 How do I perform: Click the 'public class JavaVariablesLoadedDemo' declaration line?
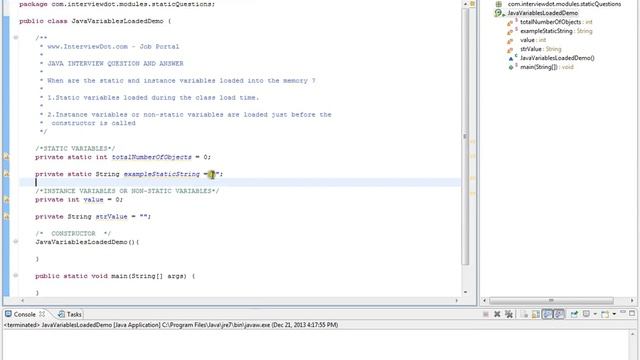(x=95, y=21)
